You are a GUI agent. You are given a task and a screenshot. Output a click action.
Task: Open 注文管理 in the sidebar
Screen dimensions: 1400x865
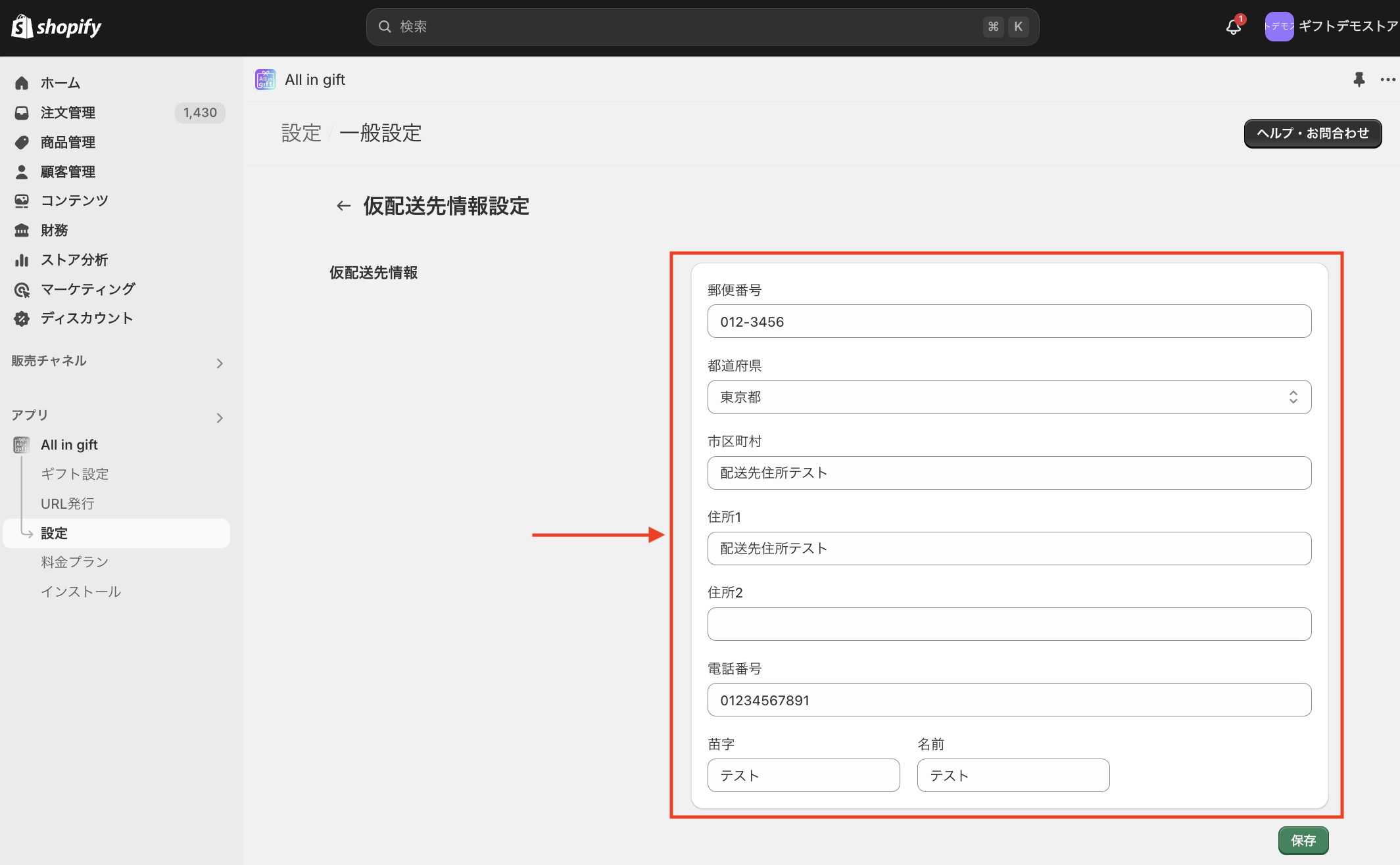pyautogui.click(x=68, y=113)
